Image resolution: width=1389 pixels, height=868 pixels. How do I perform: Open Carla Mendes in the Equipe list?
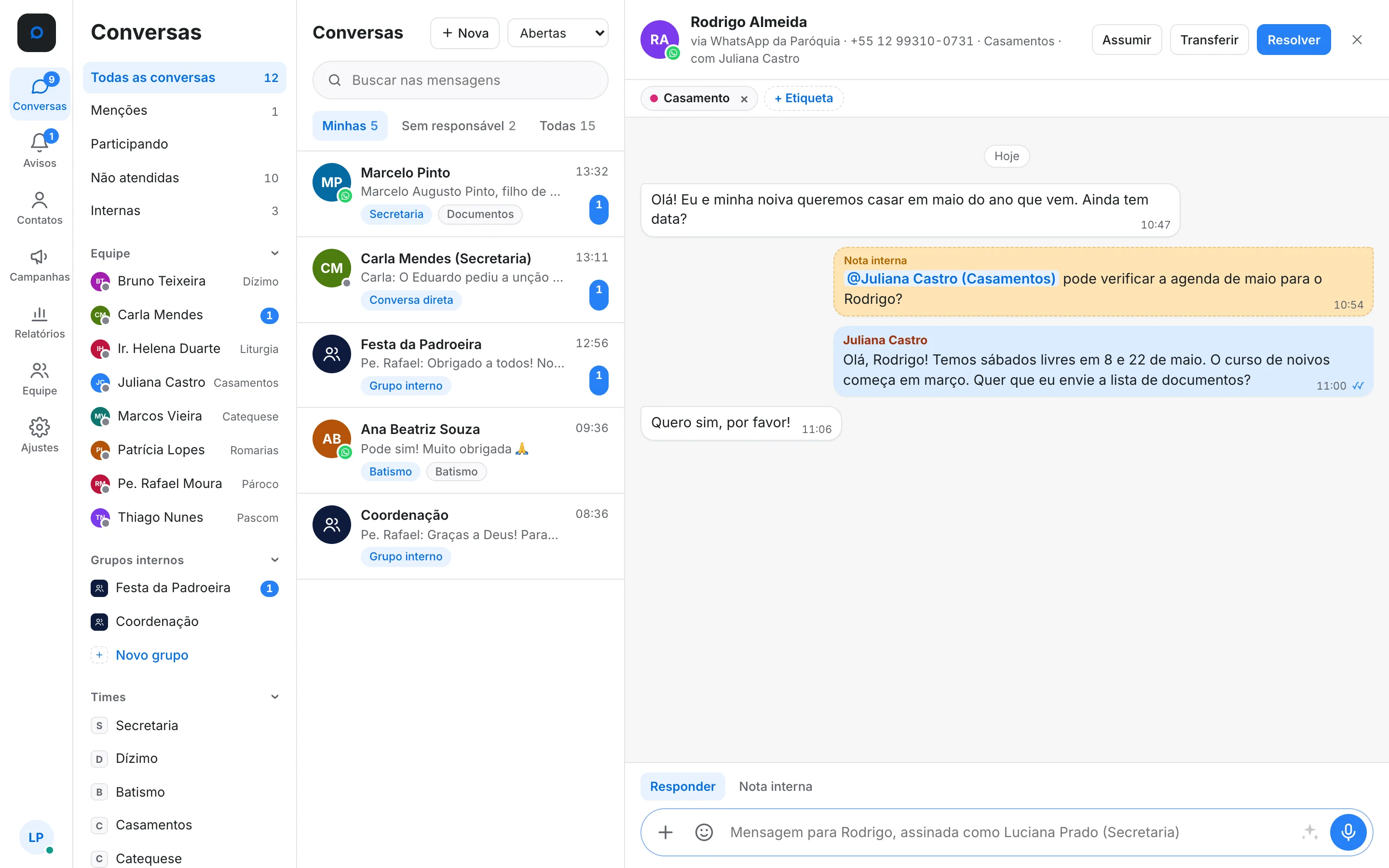pos(184,315)
